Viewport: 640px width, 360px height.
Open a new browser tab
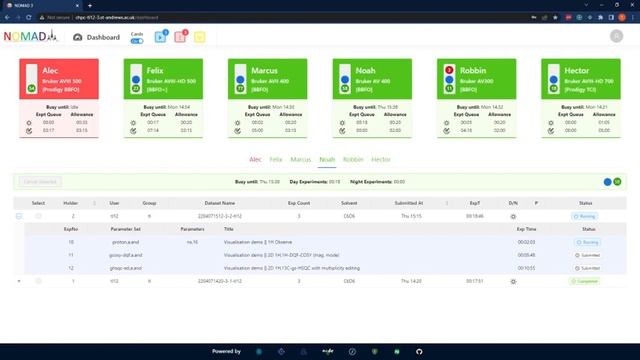tap(90, 6)
